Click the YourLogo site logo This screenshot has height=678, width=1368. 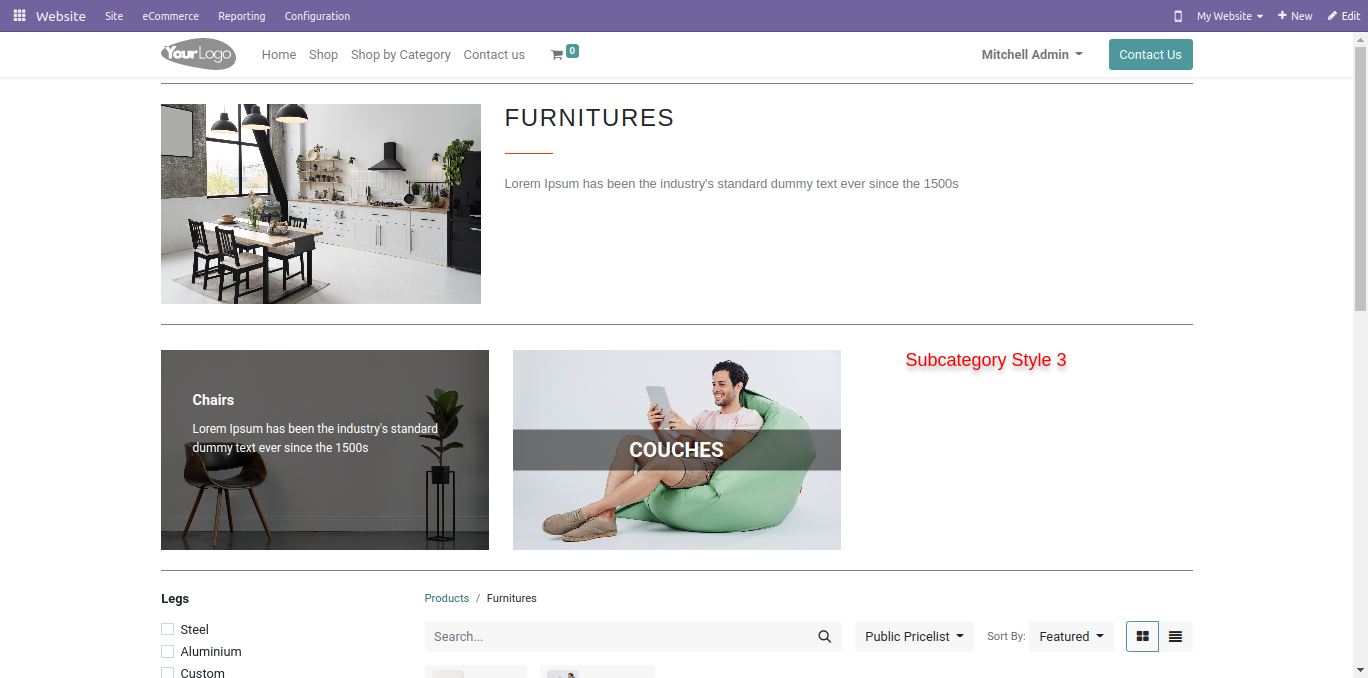point(198,54)
